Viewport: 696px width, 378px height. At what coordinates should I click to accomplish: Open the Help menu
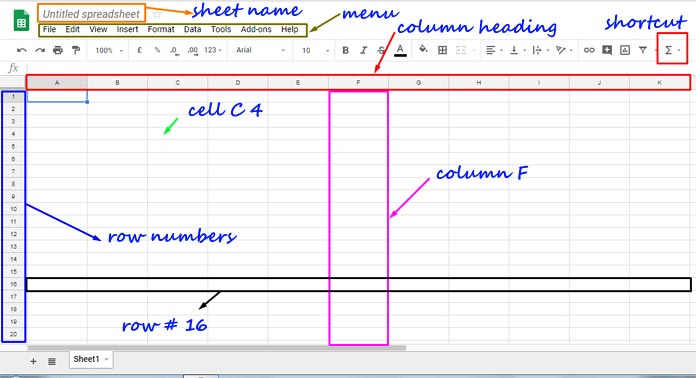289,29
